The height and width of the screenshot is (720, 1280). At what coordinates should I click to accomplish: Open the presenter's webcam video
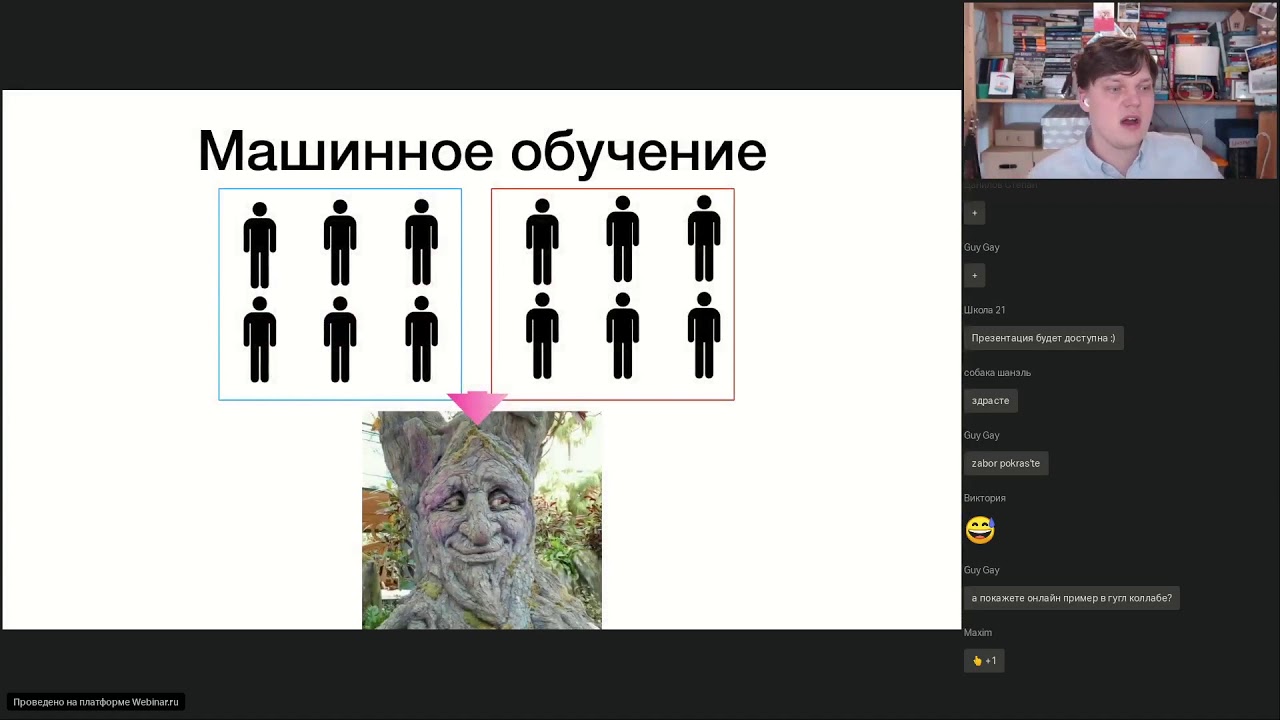click(x=1120, y=91)
